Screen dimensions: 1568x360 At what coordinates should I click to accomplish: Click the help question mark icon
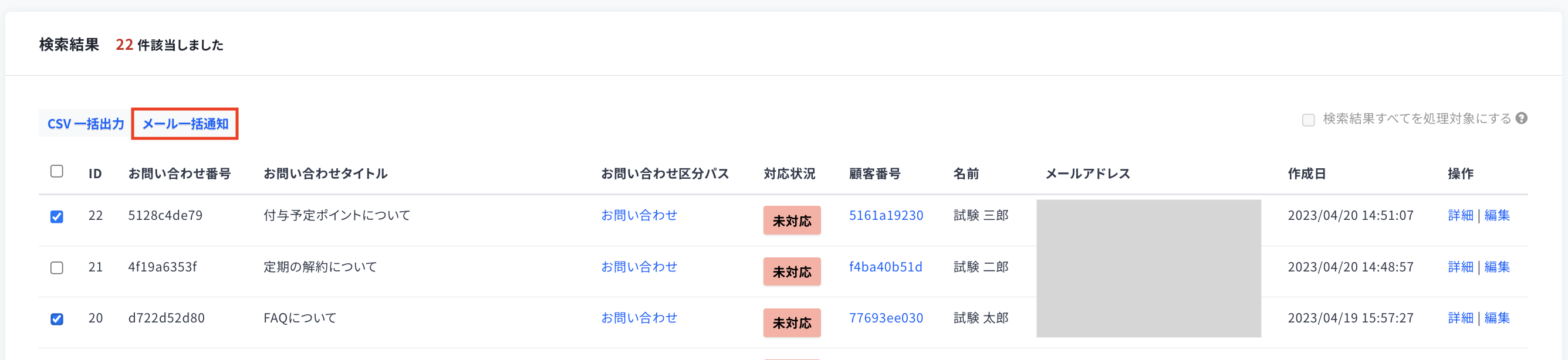1521,118
